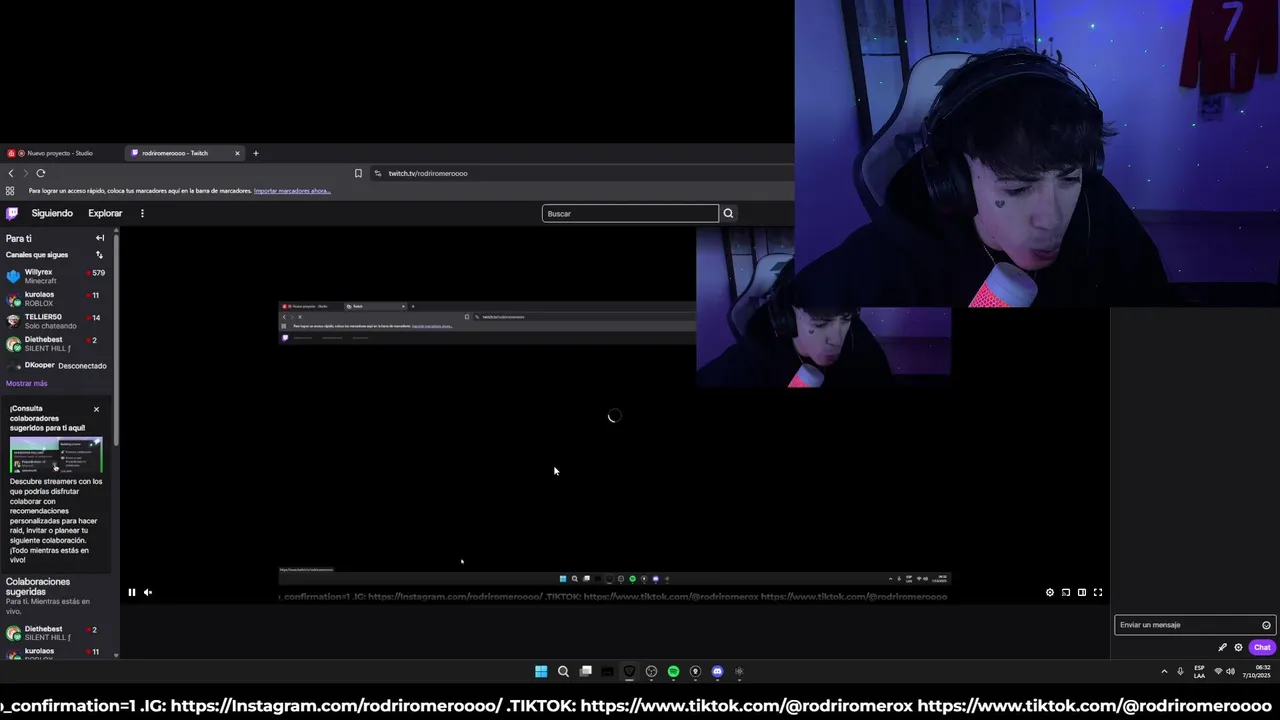Viewport: 1280px width, 720px height.
Task: Toggle the mute speaker icon in the player
Action: [x=148, y=592]
